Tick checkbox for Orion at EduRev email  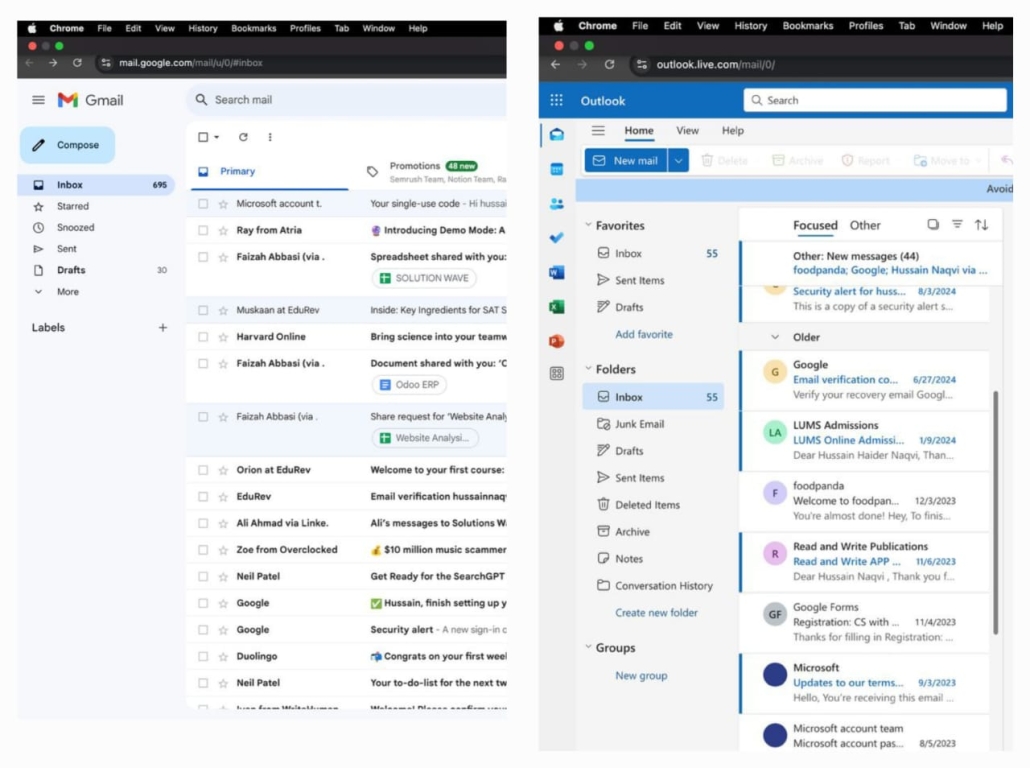click(x=203, y=470)
